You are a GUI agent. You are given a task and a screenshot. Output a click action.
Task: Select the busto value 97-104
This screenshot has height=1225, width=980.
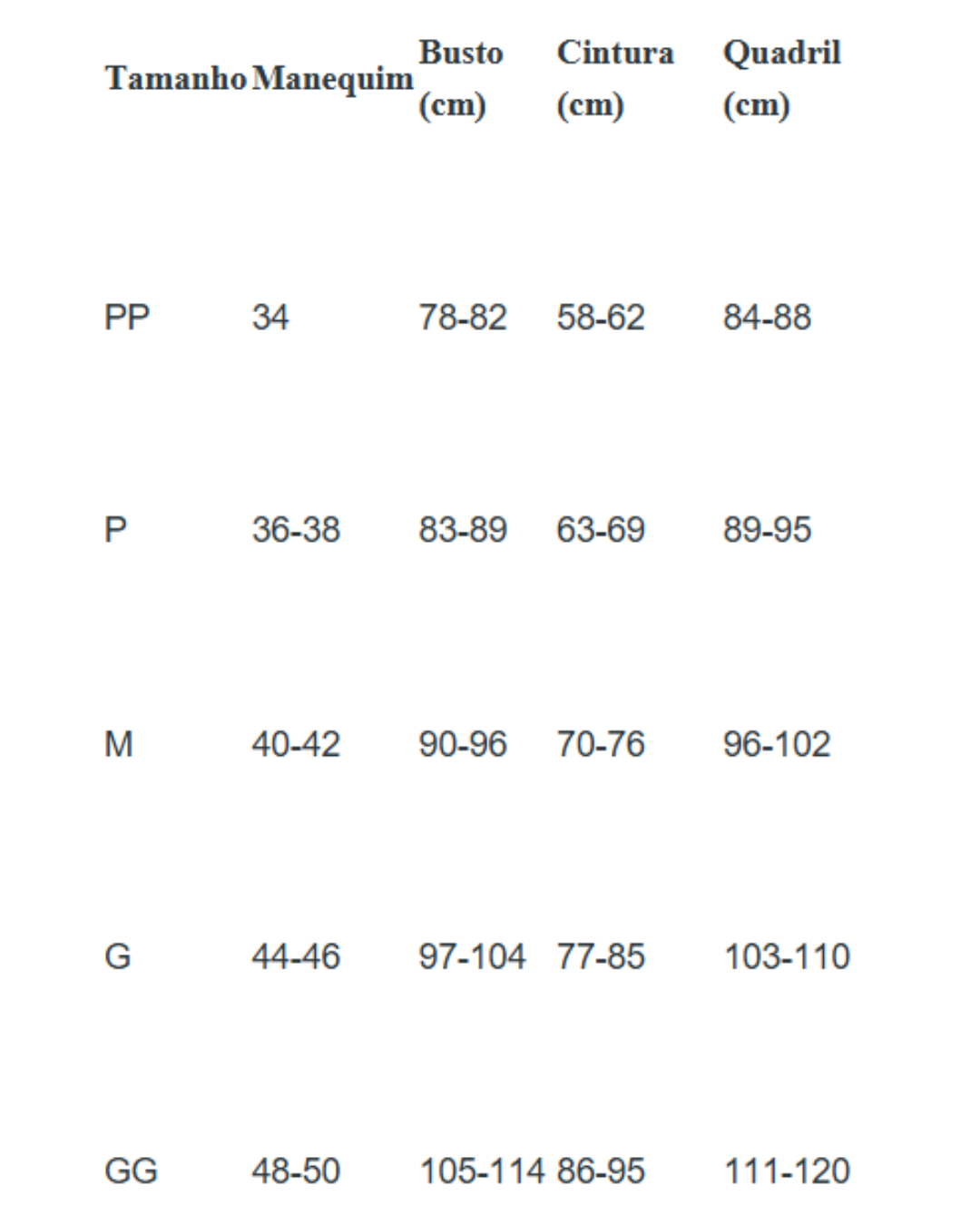472,956
